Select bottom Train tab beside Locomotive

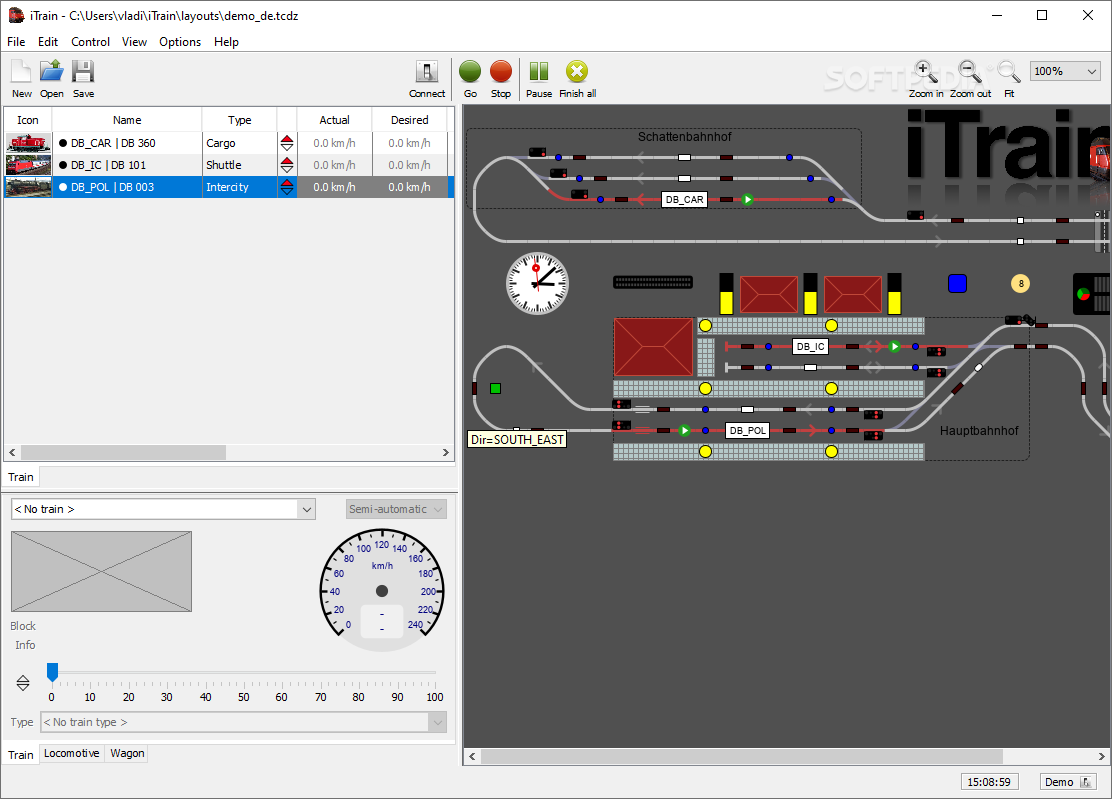[x=21, y=754]
